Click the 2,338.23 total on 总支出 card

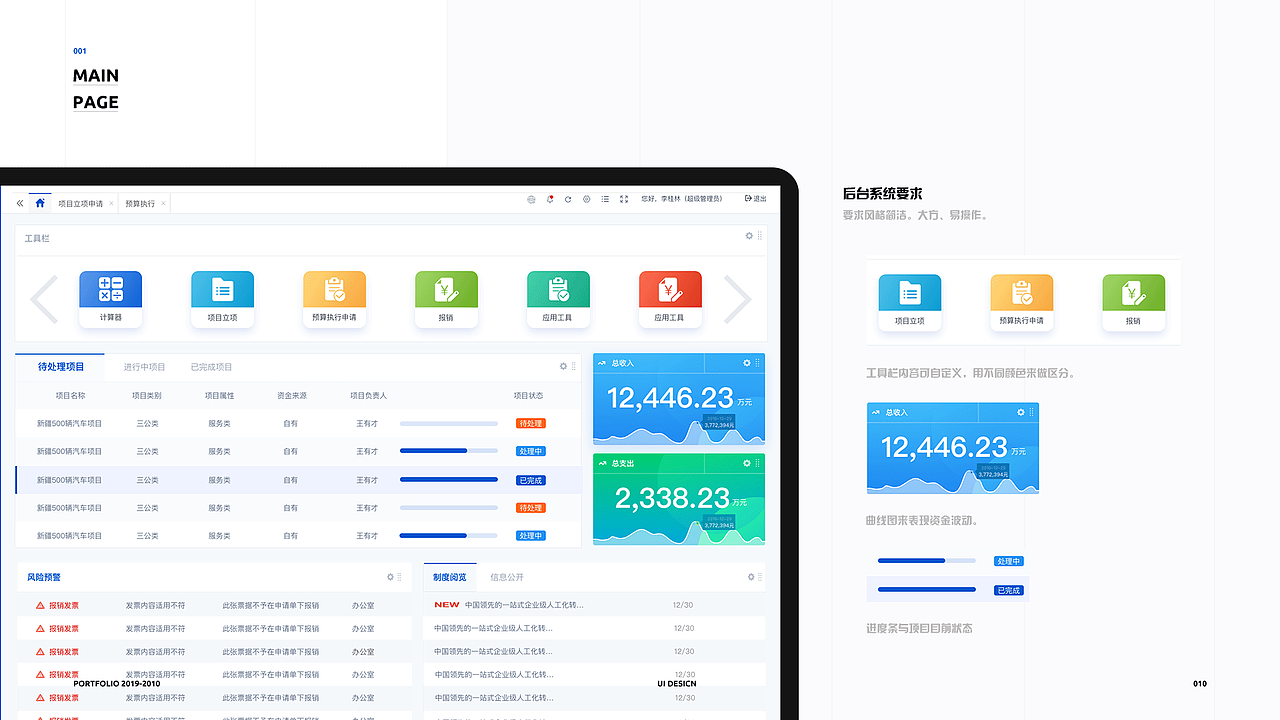pos(672,498)
